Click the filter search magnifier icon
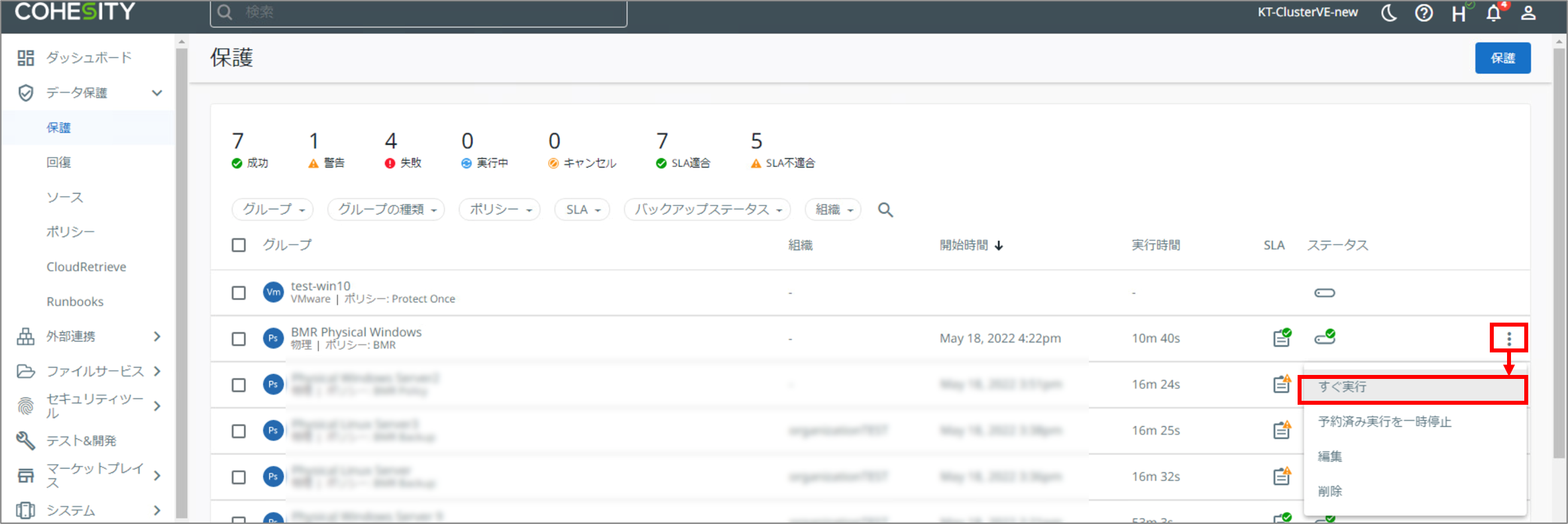This screenshot has height=524, width=1568. tap(885, 210)
